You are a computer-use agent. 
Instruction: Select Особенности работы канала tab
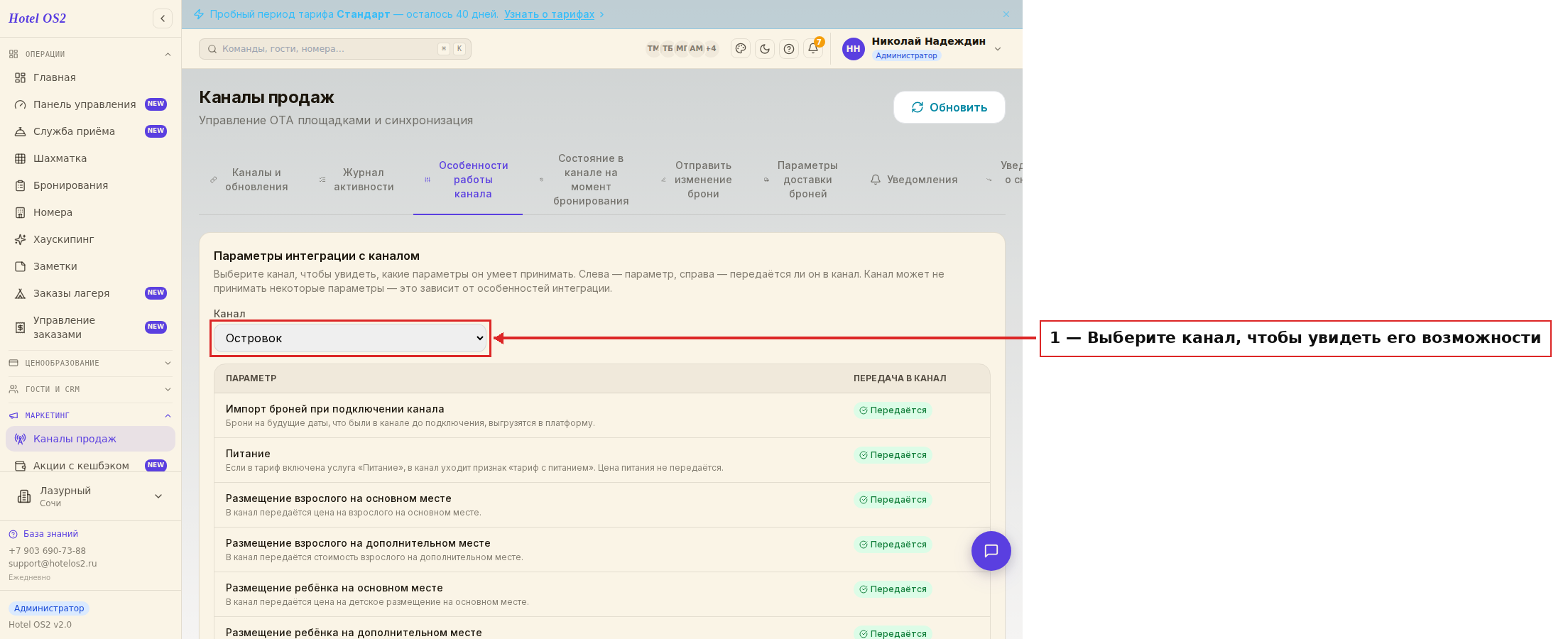pyautogui.click(x=468, y=180)
